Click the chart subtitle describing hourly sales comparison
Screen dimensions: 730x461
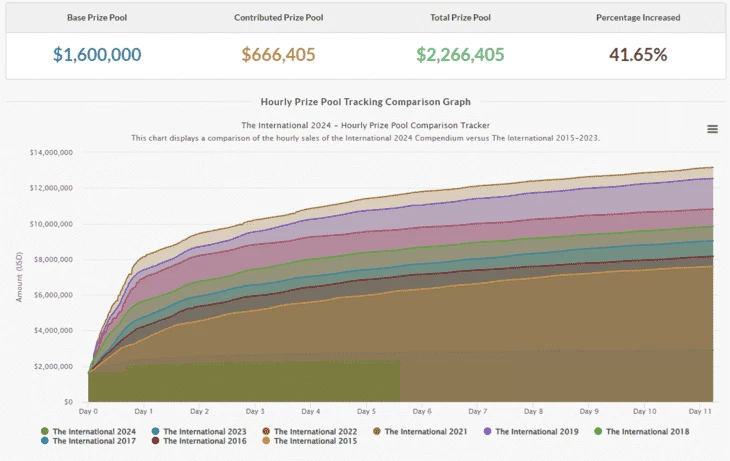365,138
